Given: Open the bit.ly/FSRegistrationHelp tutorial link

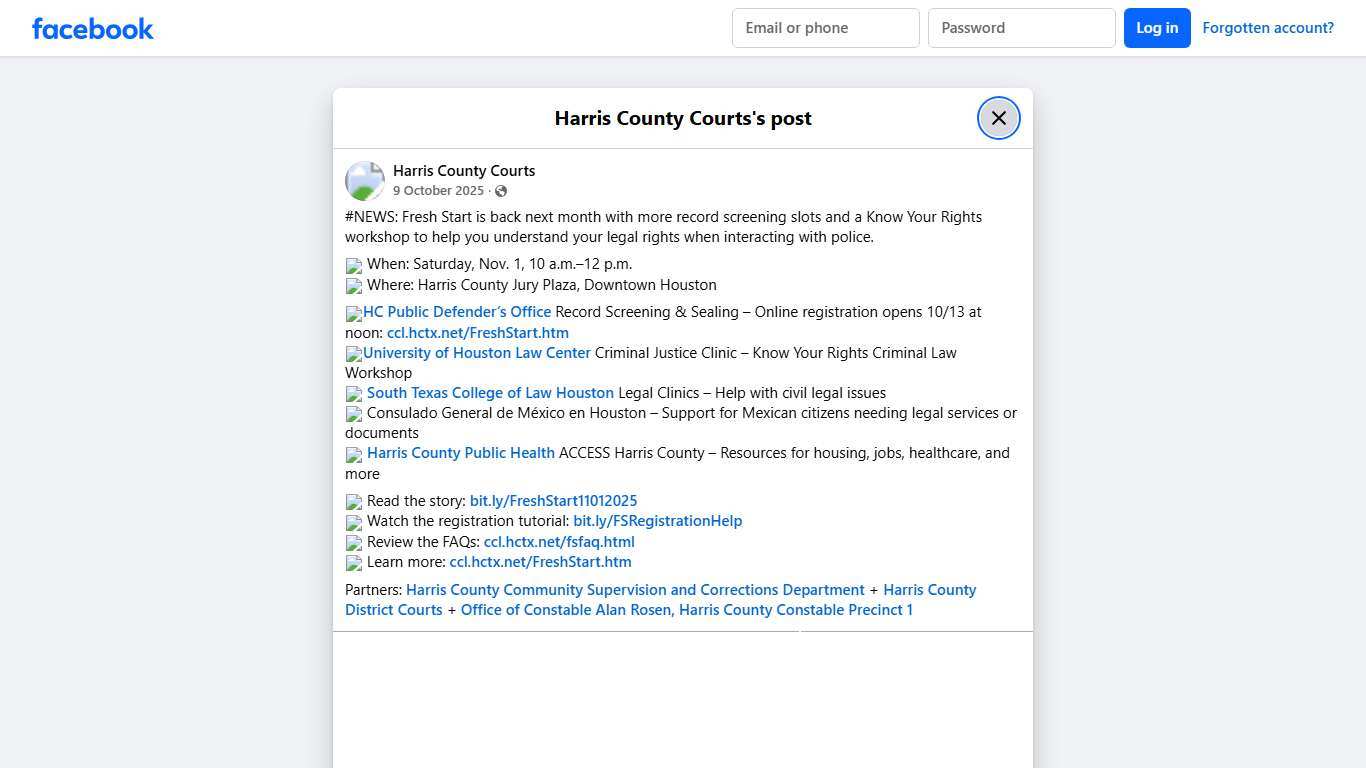Looking at the screenshot, I should click(x=657, y=520).
